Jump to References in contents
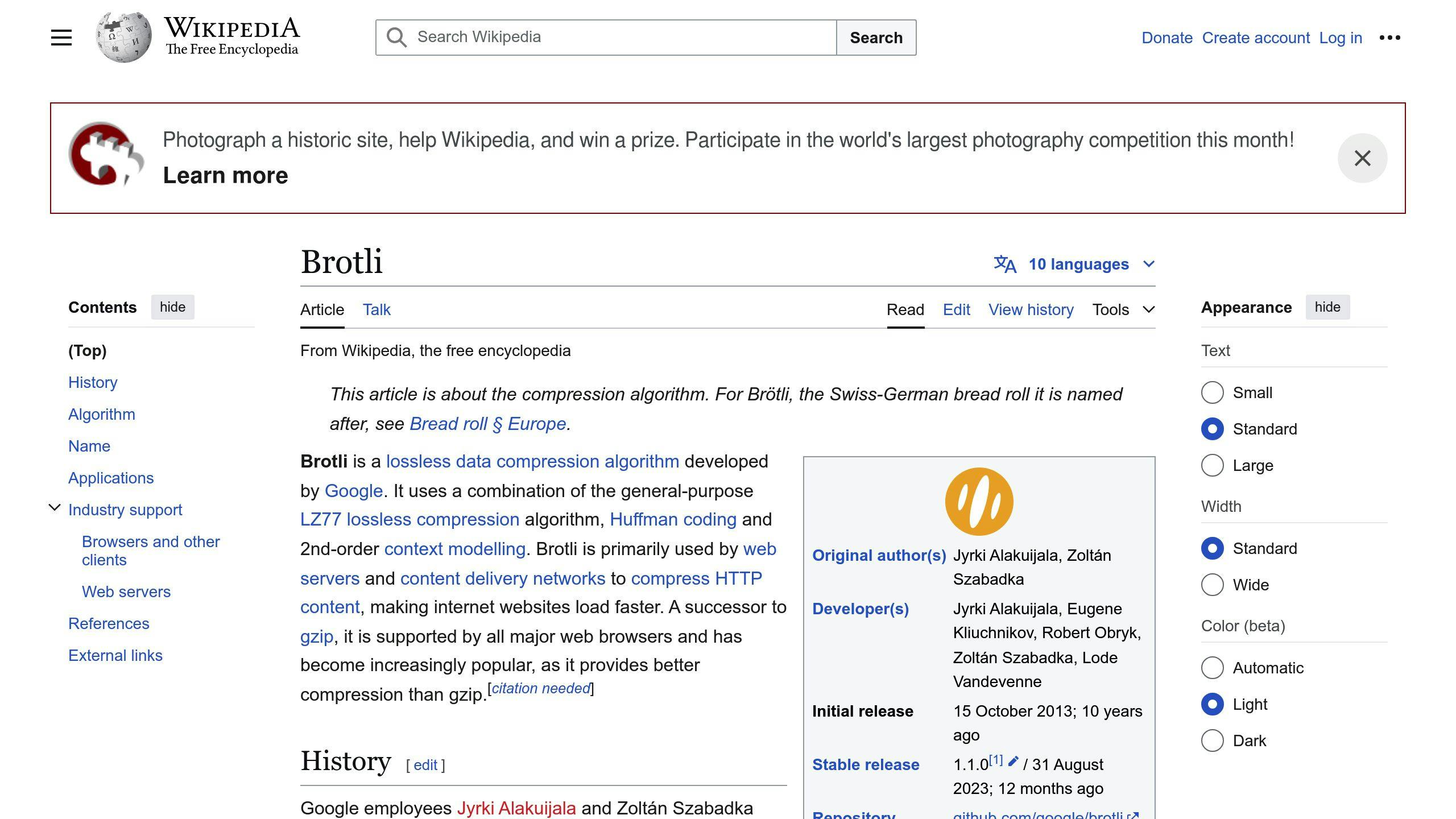 point(109,623)
